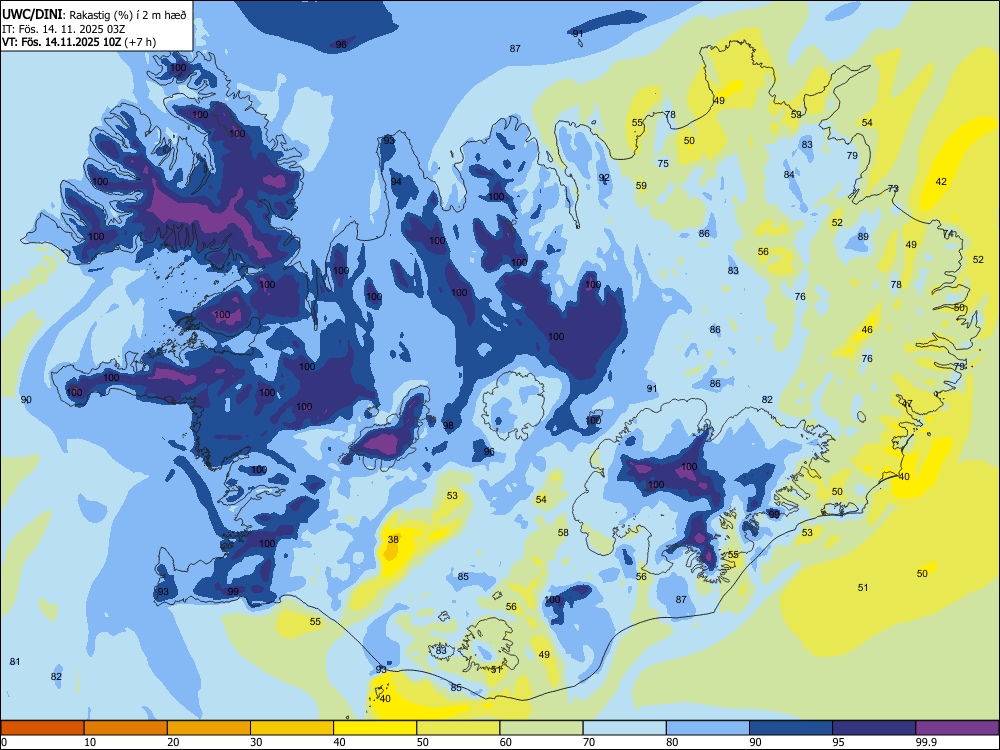Click the '20' legend label
Image resolution: width=1000 pixels, height=750 pixels.
coord(173,742)
